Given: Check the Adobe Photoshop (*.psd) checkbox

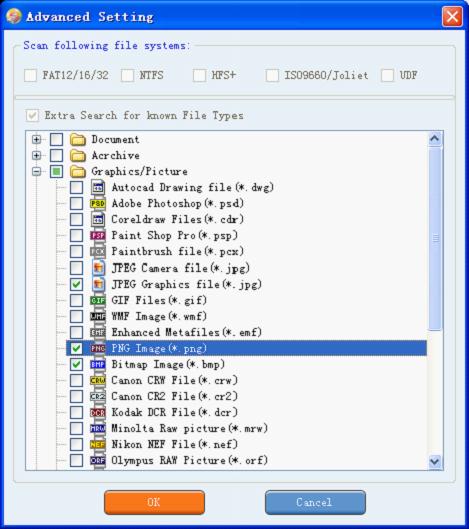Looking at the screenshot, I should click(x=77, y=203).
